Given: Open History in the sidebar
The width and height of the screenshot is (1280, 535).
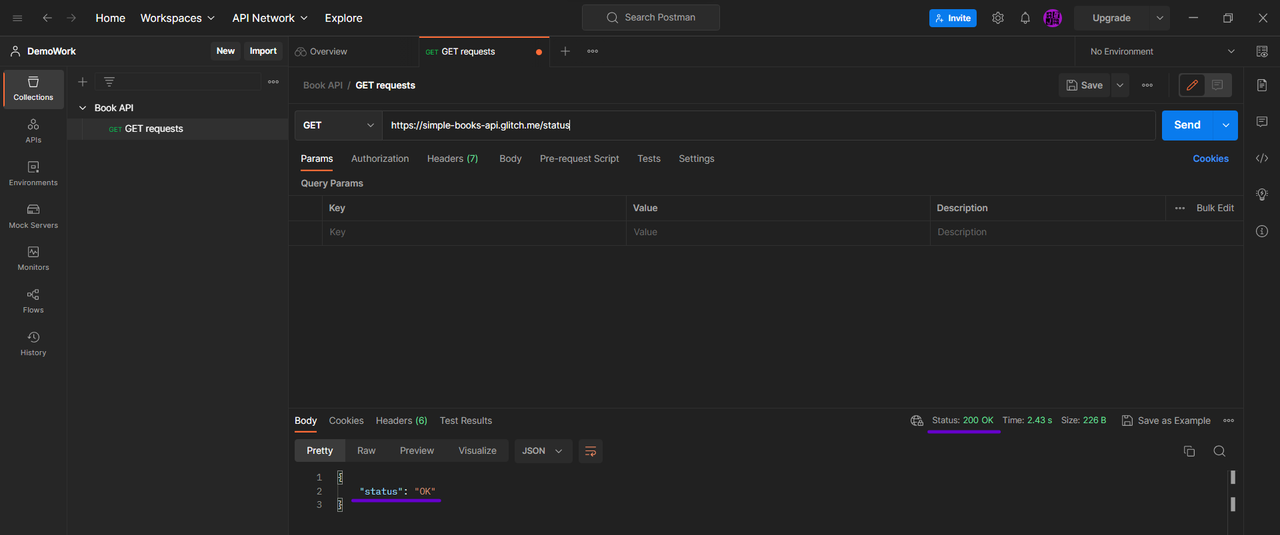Looking at the screenshot, I should click(33, 344).
